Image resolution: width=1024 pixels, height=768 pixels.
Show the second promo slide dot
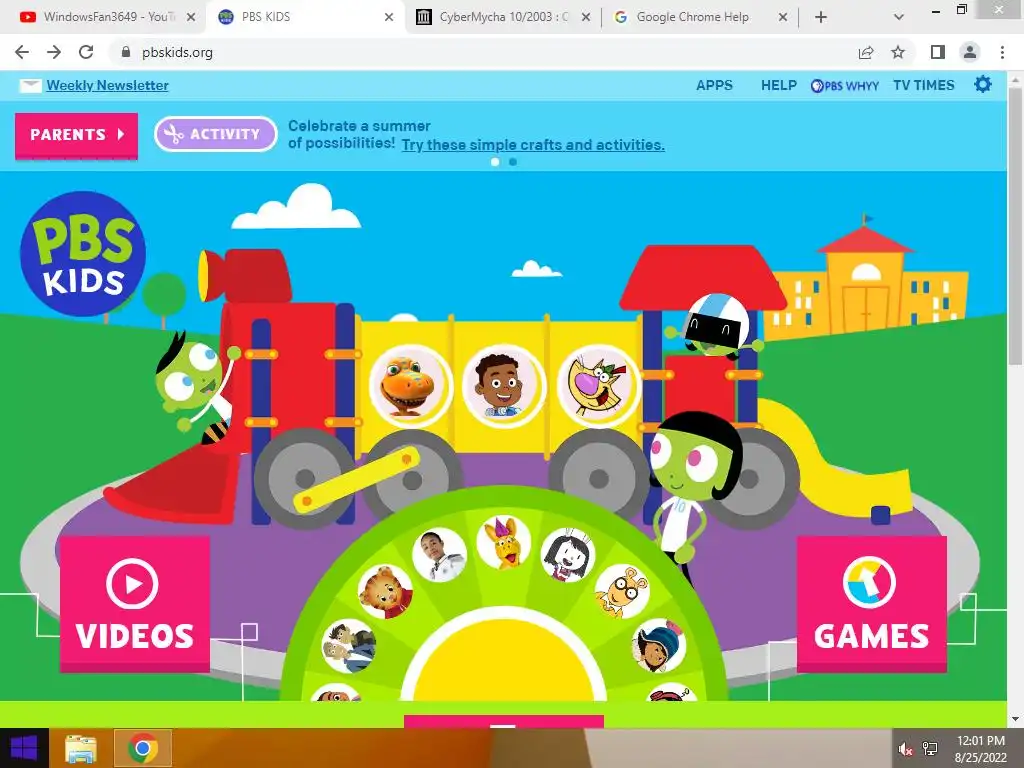[513, 162]
